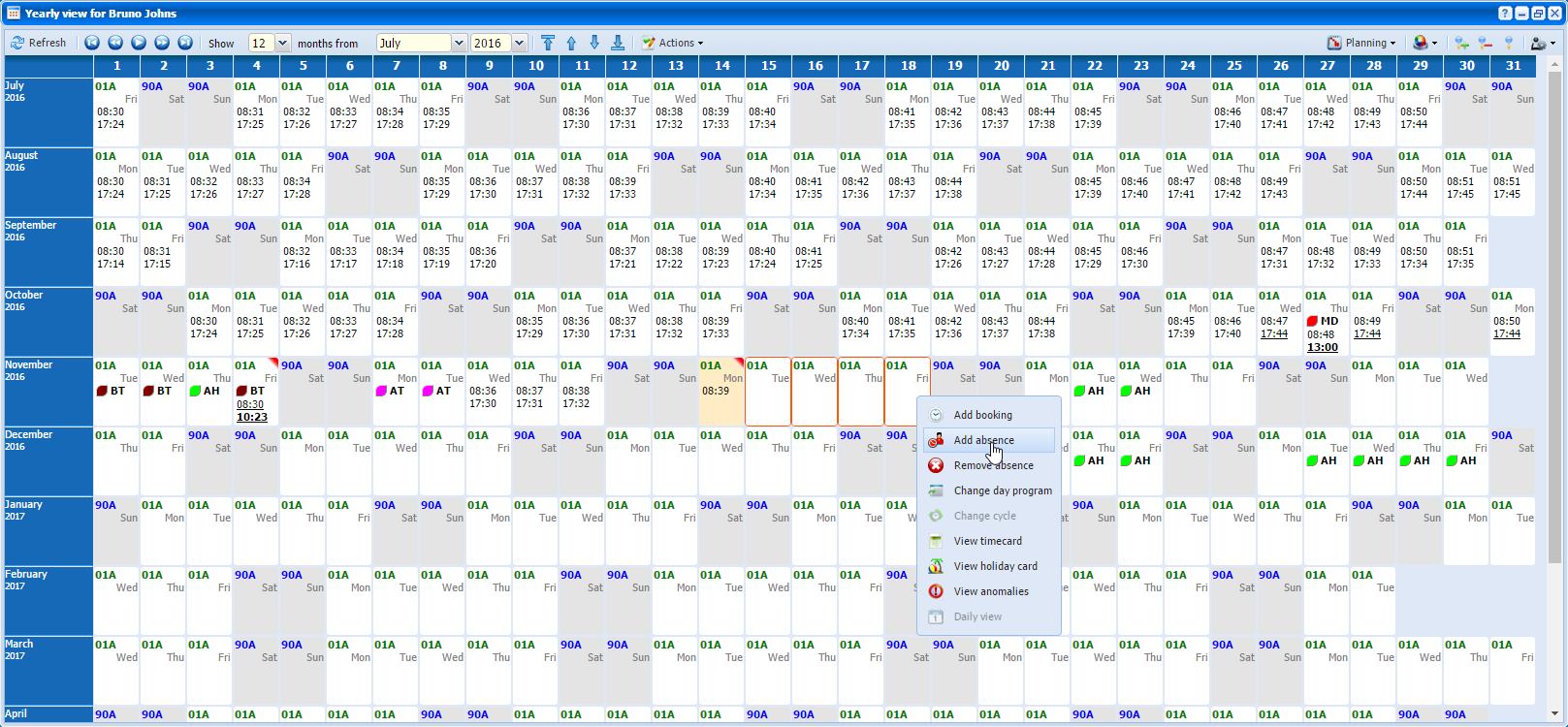Screen dimensions: 1568x727
Task: Open the start month July dropdown
Action: tap(459, 43)
